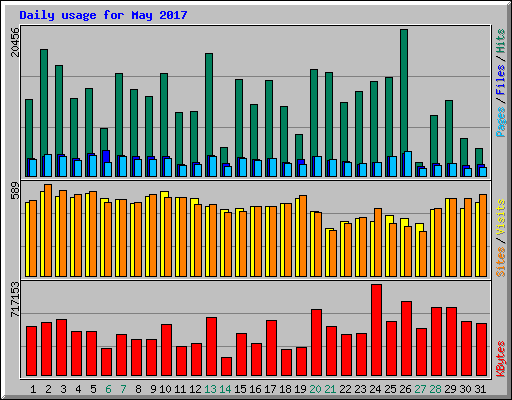
Task: Click the green day 27 axis label
Action: click(x=420, y=389)
